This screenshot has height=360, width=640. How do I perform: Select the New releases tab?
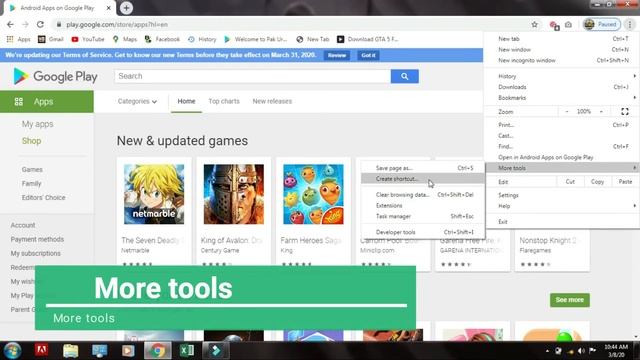[272, 101]
